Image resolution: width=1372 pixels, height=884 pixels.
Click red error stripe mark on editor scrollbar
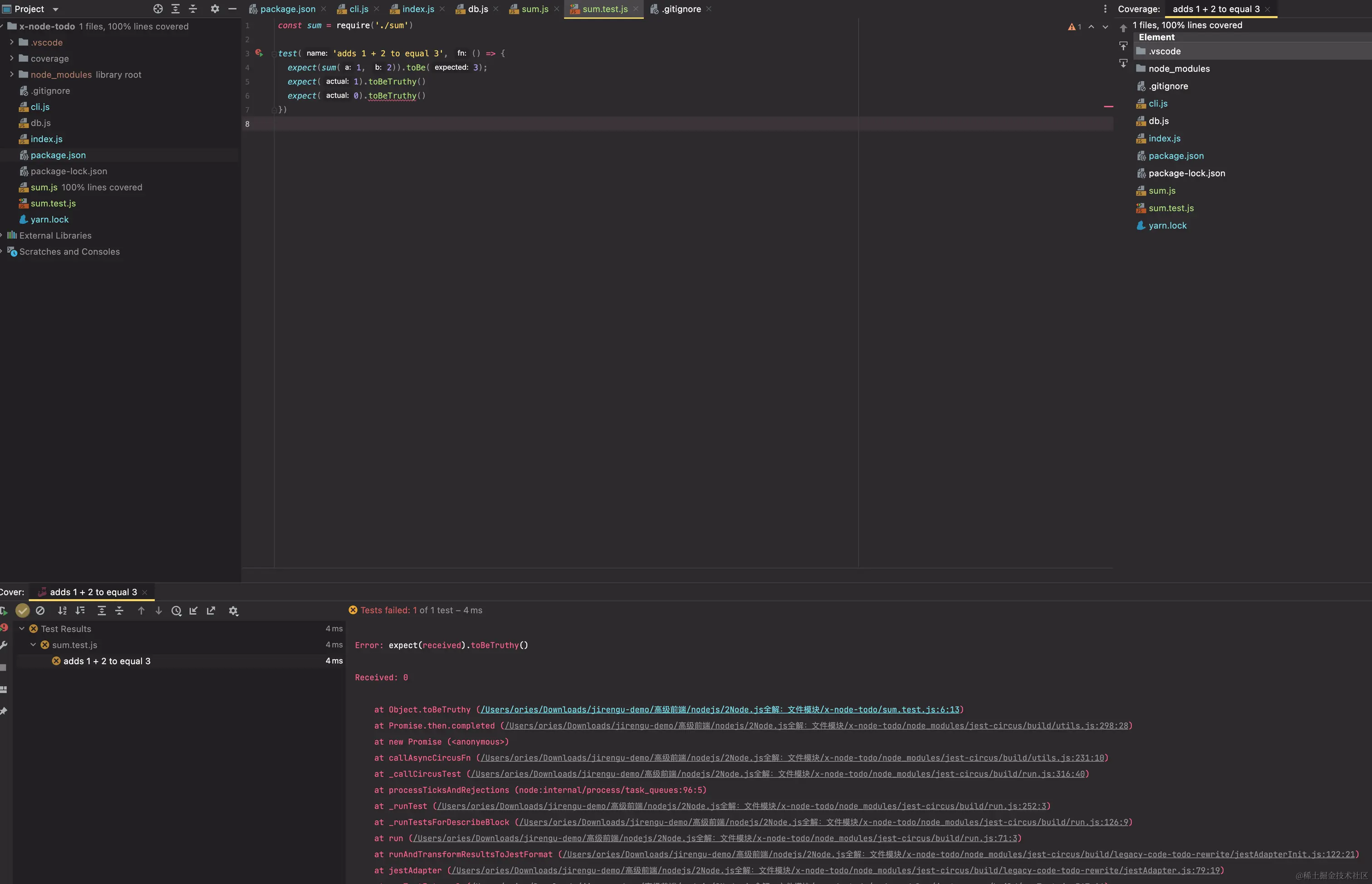(1108, 106)
